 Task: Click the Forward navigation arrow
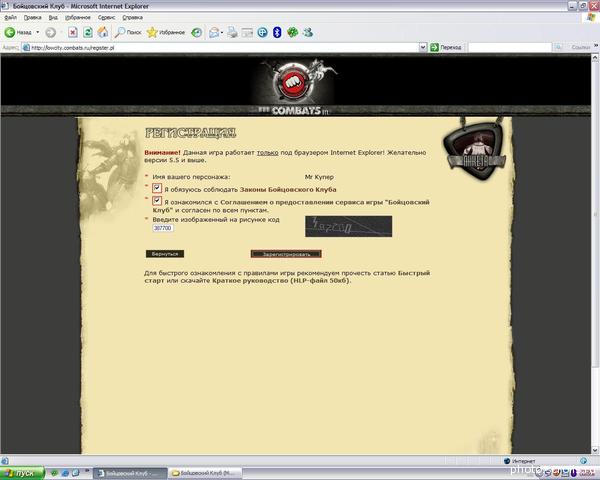pyautogui.click(x=51, y=33)
